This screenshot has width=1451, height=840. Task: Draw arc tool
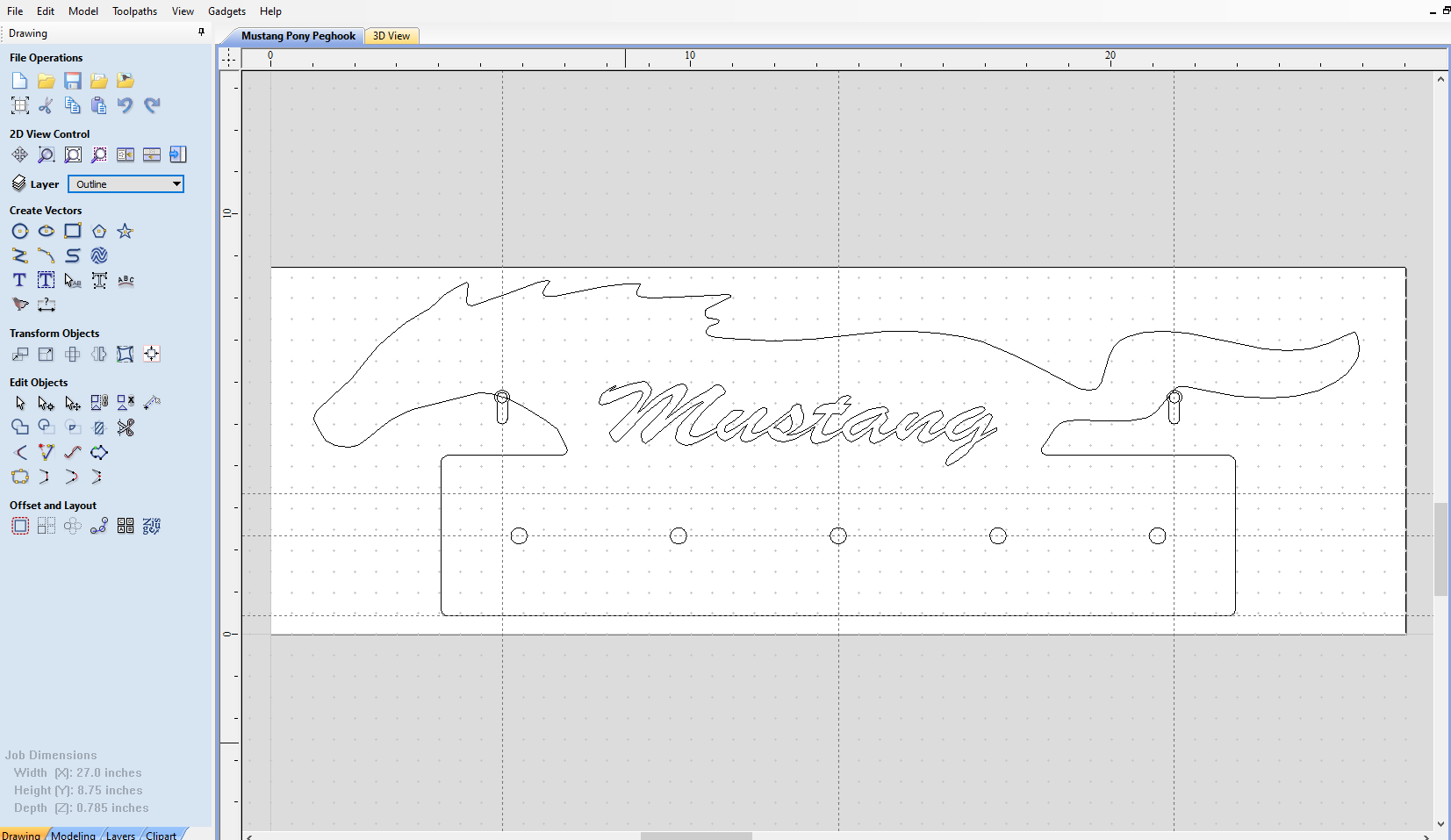46,255
